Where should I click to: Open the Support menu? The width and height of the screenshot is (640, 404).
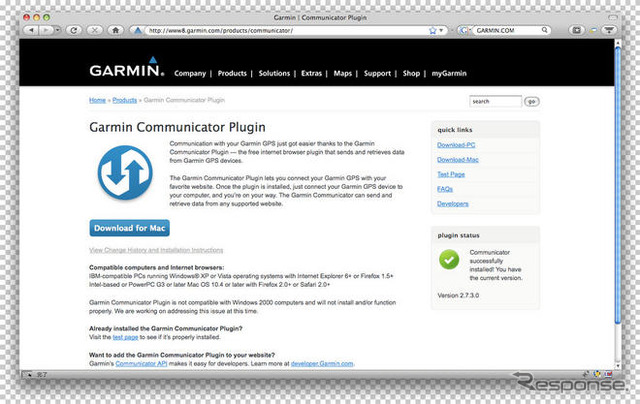[x=377, y=73]
